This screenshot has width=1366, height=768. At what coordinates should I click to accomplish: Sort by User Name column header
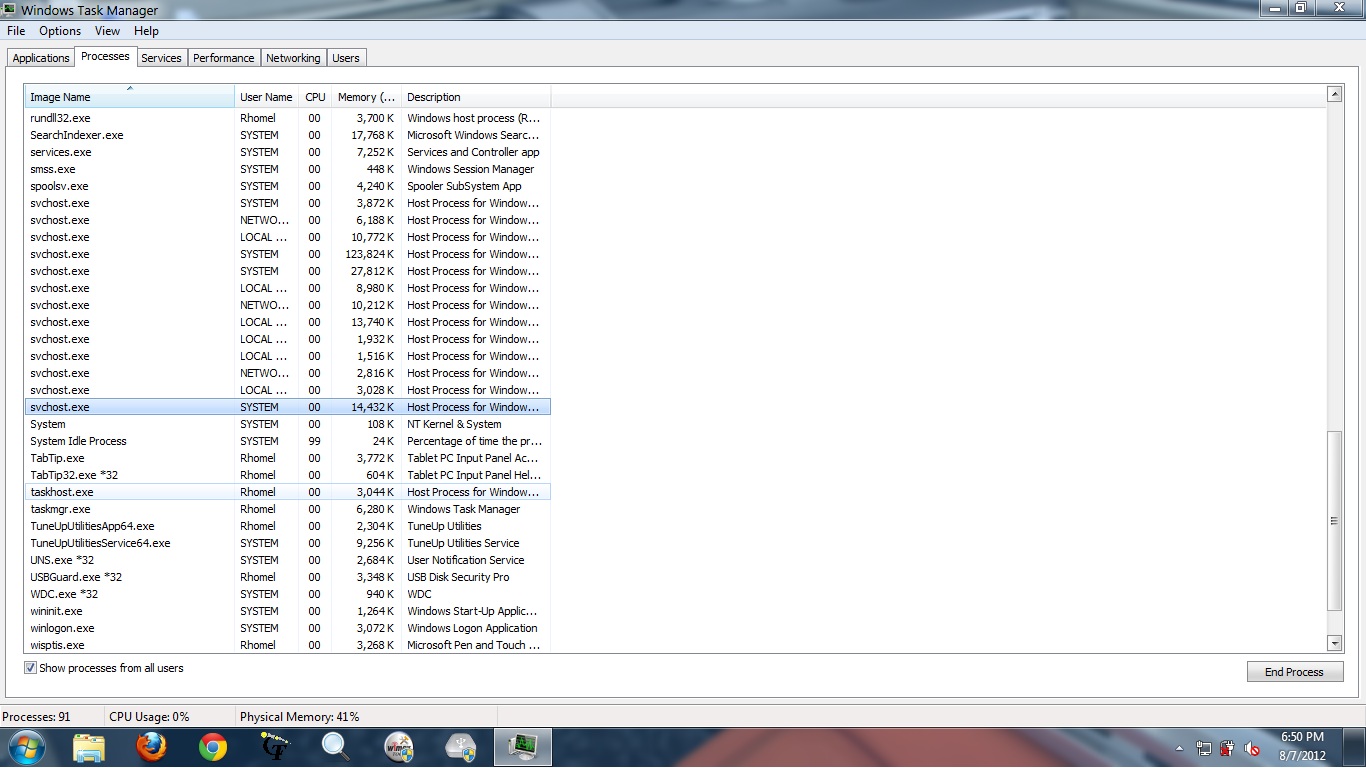point(266,97)
